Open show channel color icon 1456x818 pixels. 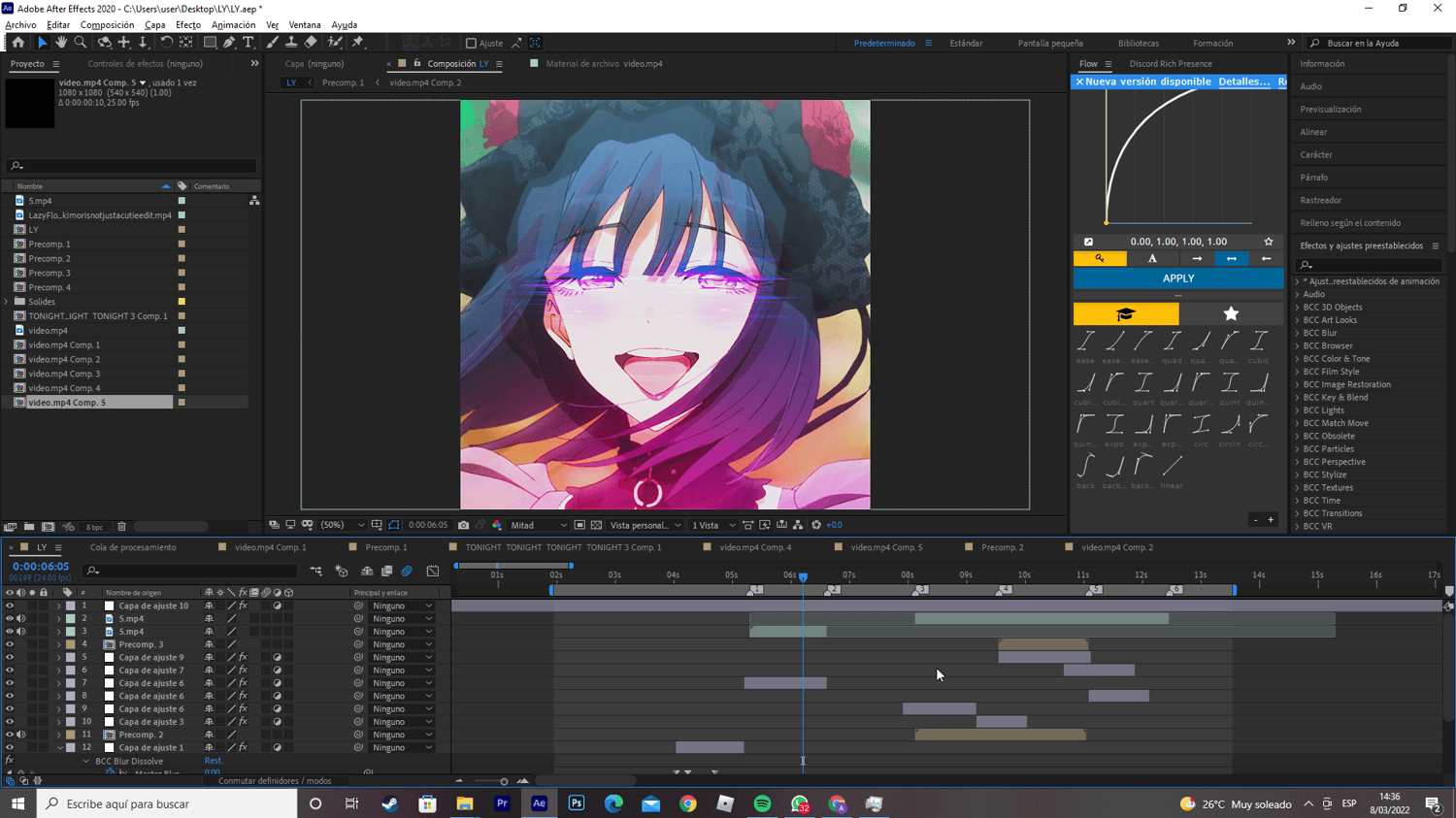click(x=497, y=525)
